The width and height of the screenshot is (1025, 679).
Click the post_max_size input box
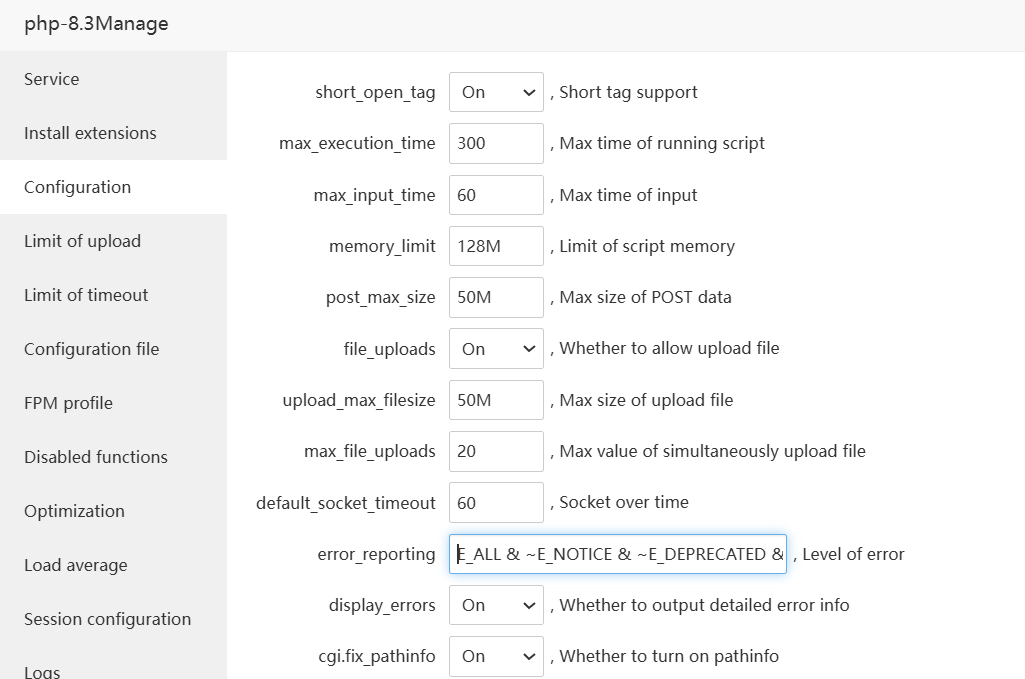496,297
